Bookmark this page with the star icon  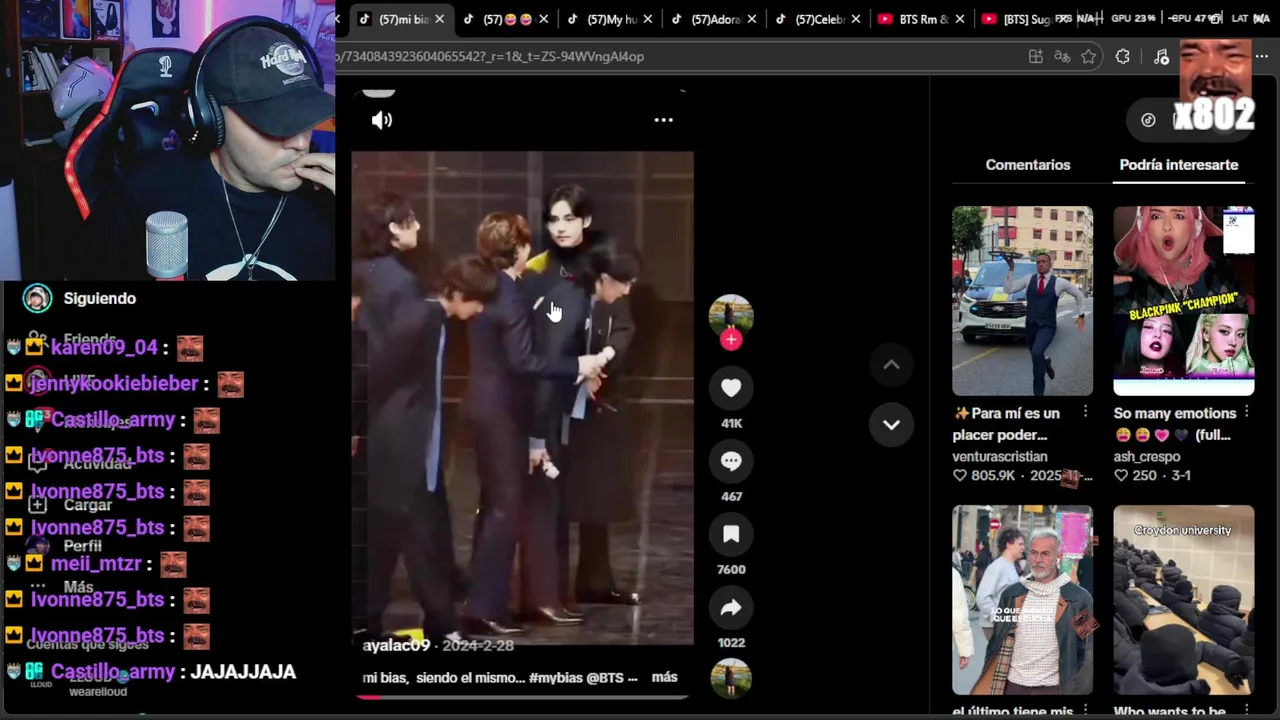(x=1089, y=57)
